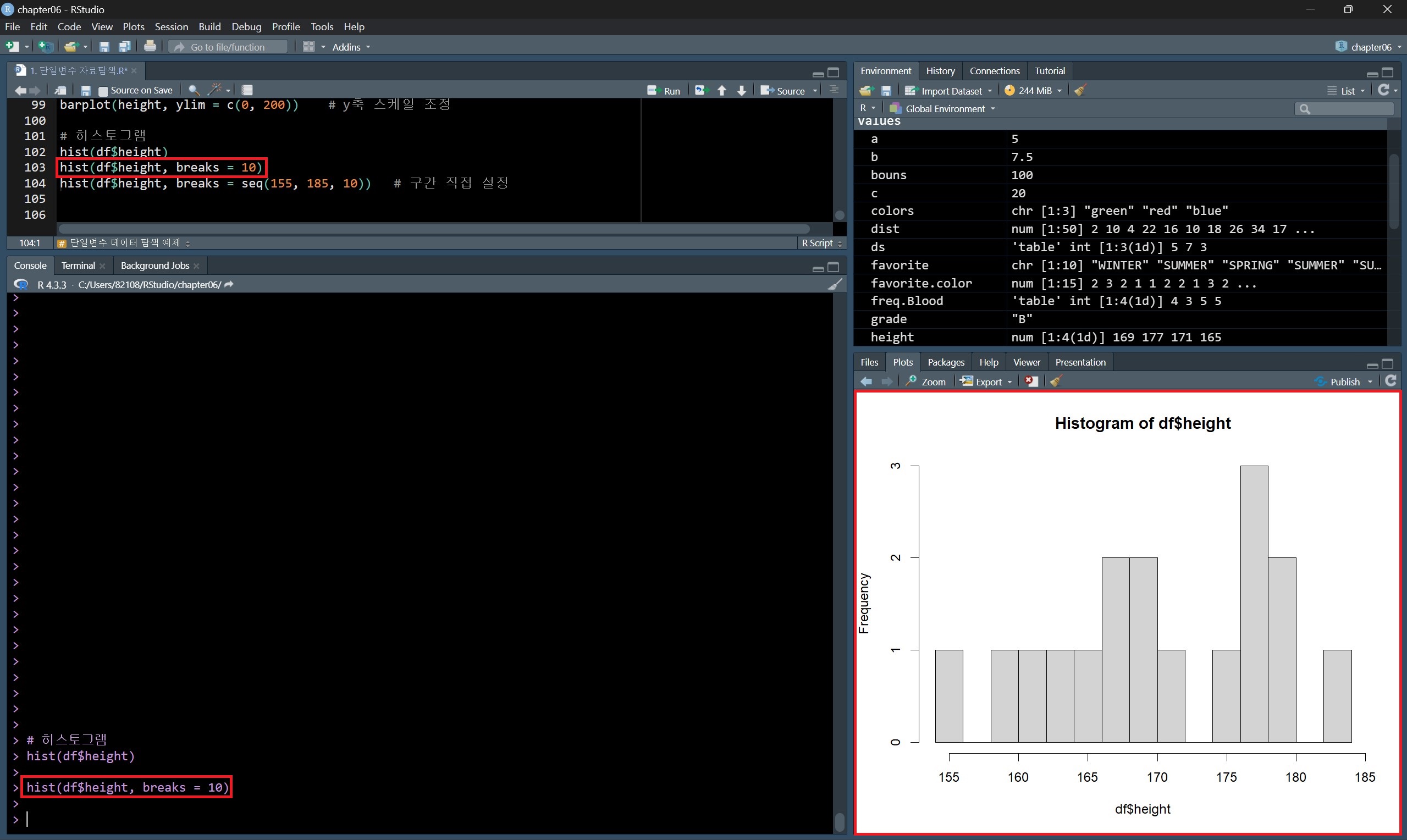This screenshot has height=840, width=1407.
Task: Open the Session menu
Action: tap(171, 26)
